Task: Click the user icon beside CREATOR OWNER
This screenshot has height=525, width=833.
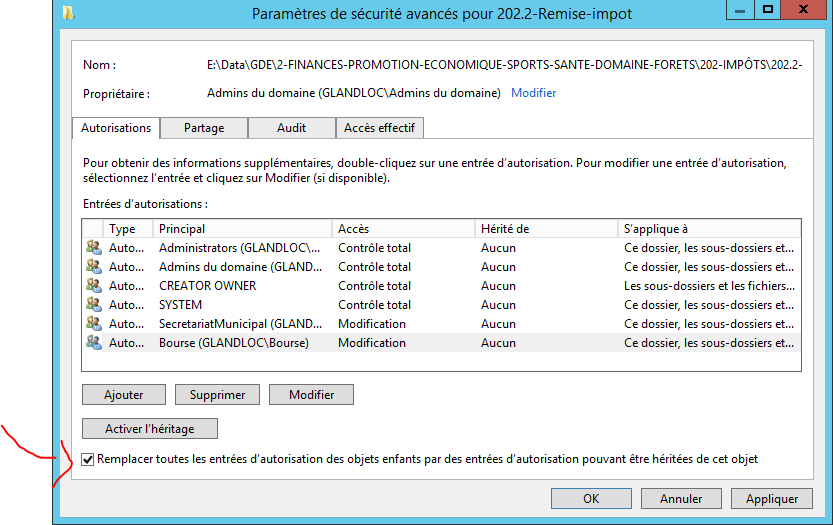Action: pos(94,286)
